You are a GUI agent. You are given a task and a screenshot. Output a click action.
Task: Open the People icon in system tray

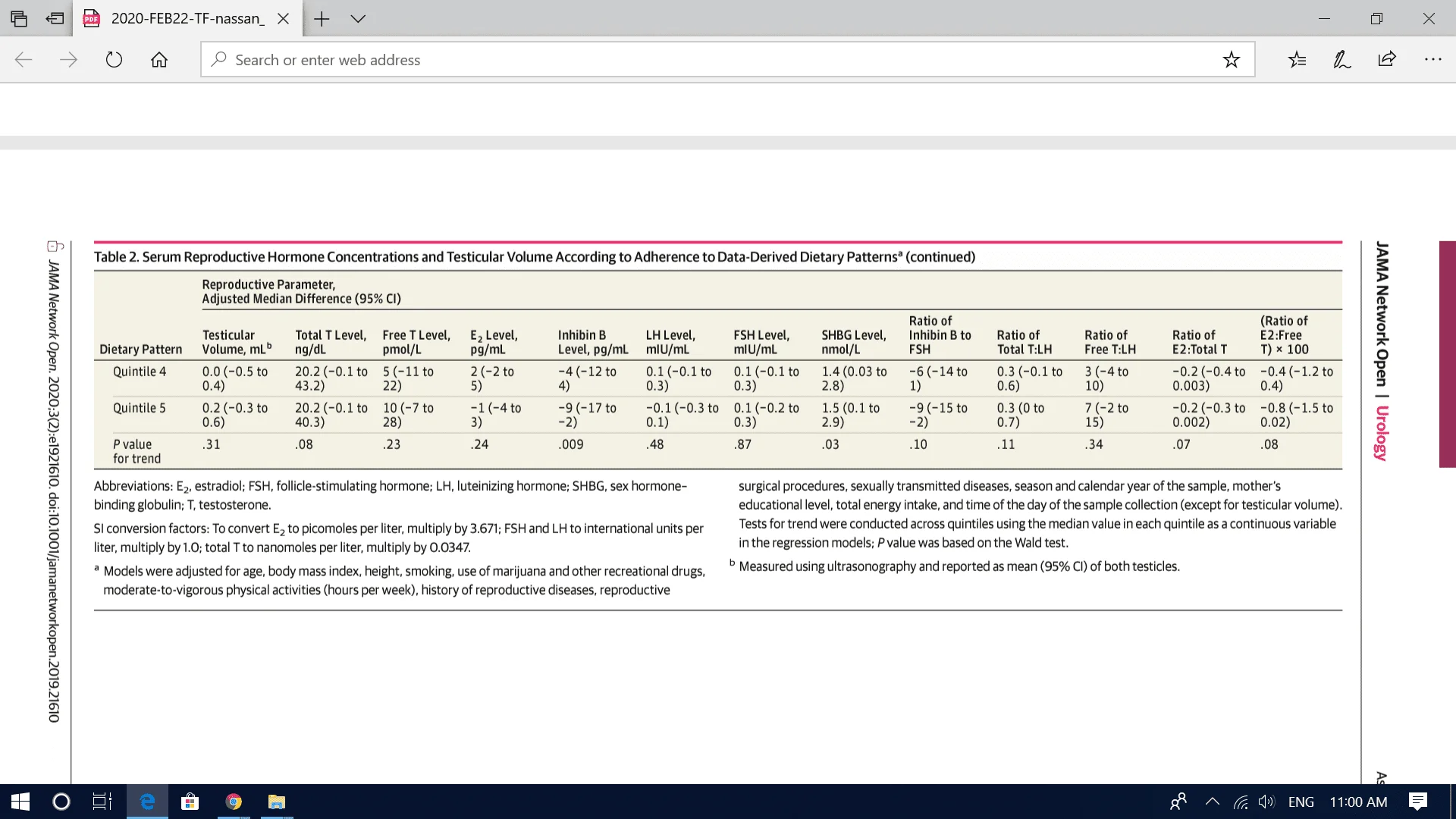pyautogui.click(x=1178, y=802)
